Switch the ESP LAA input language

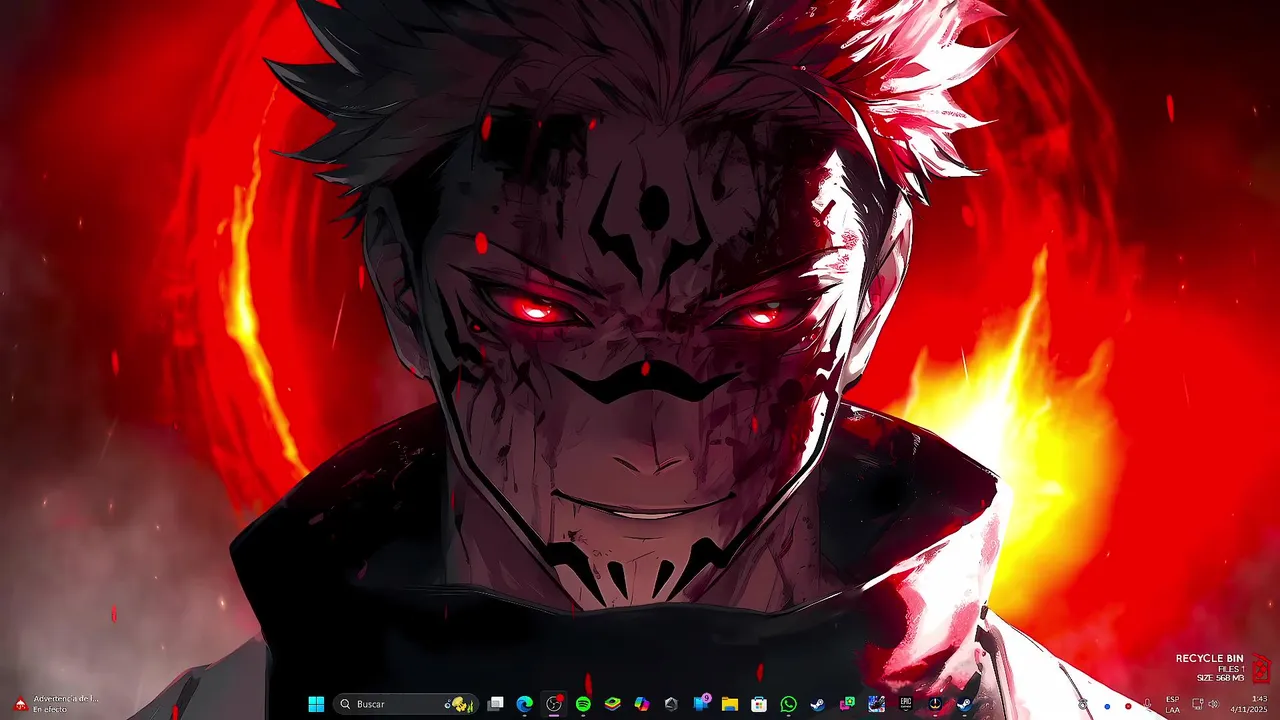tap(1172, 704)
